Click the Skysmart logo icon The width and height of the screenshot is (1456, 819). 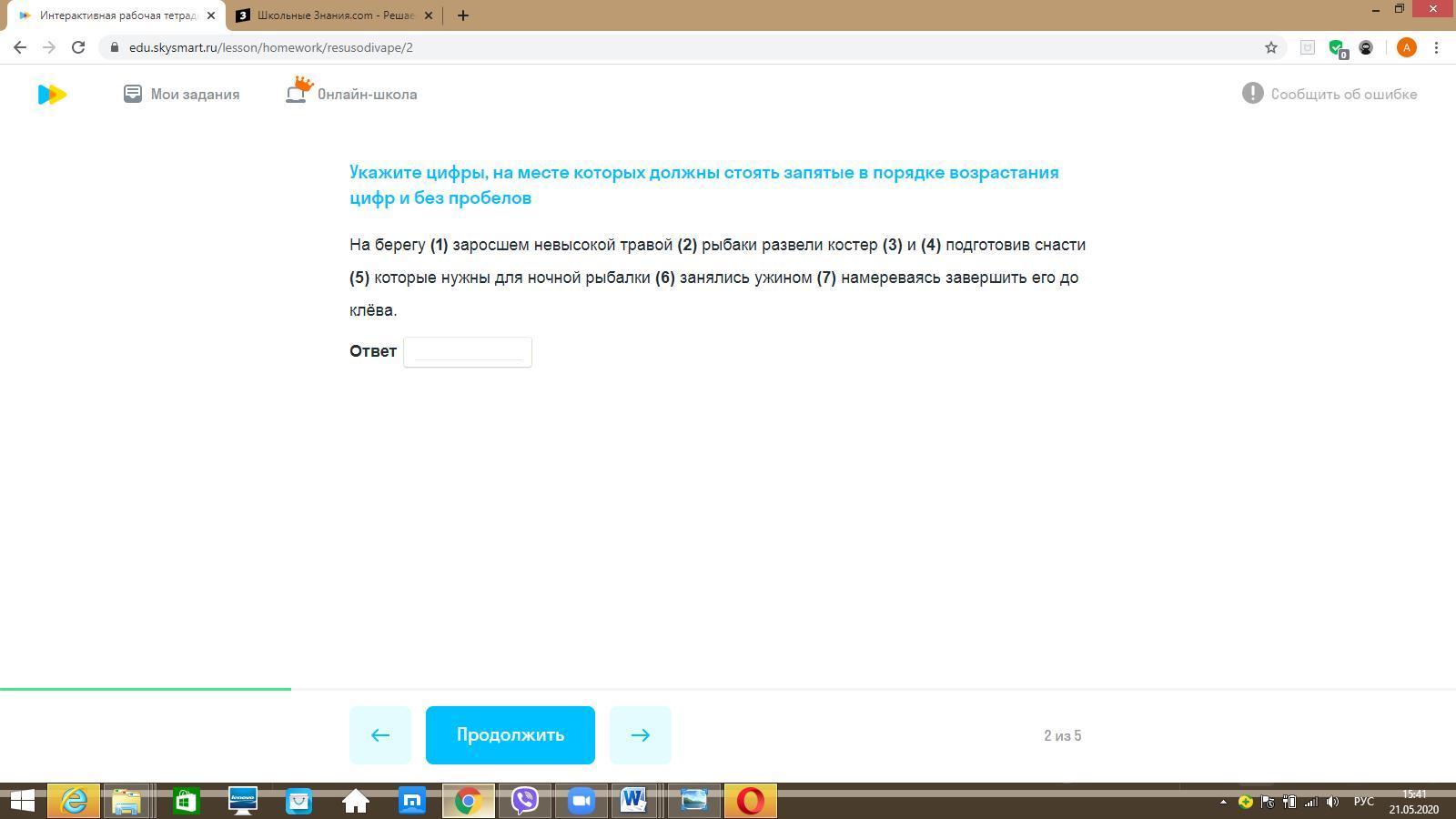[52, 95]
